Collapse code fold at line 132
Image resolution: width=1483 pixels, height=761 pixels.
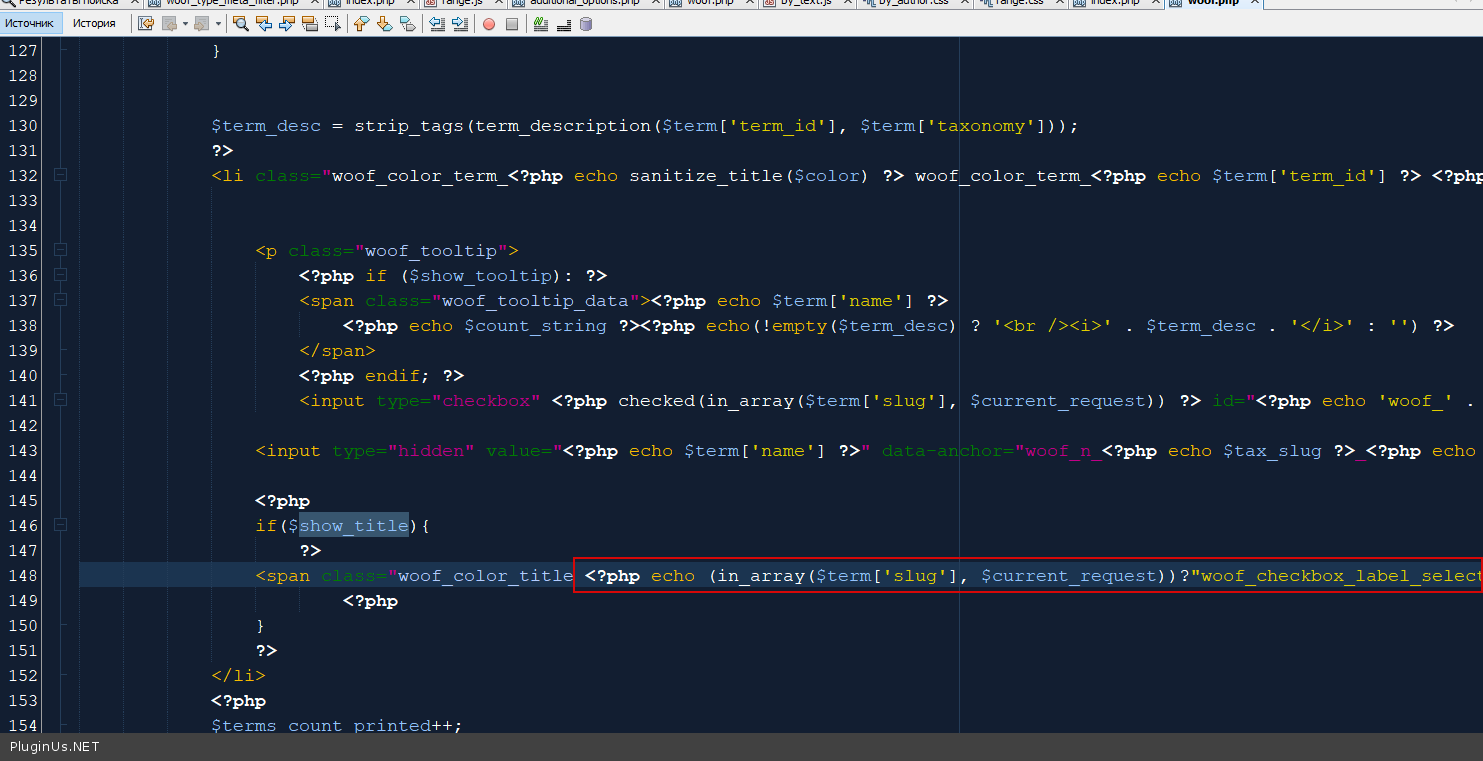60,175
